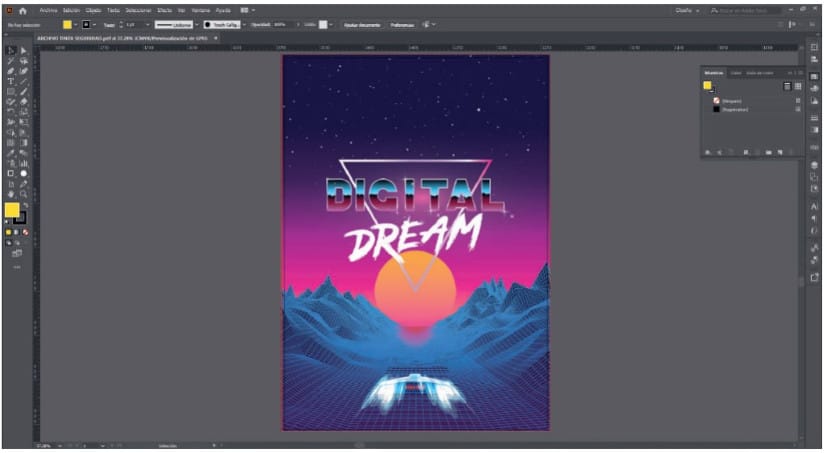Expand the stroke profile Uniforme dropdown

pos(196,23)
